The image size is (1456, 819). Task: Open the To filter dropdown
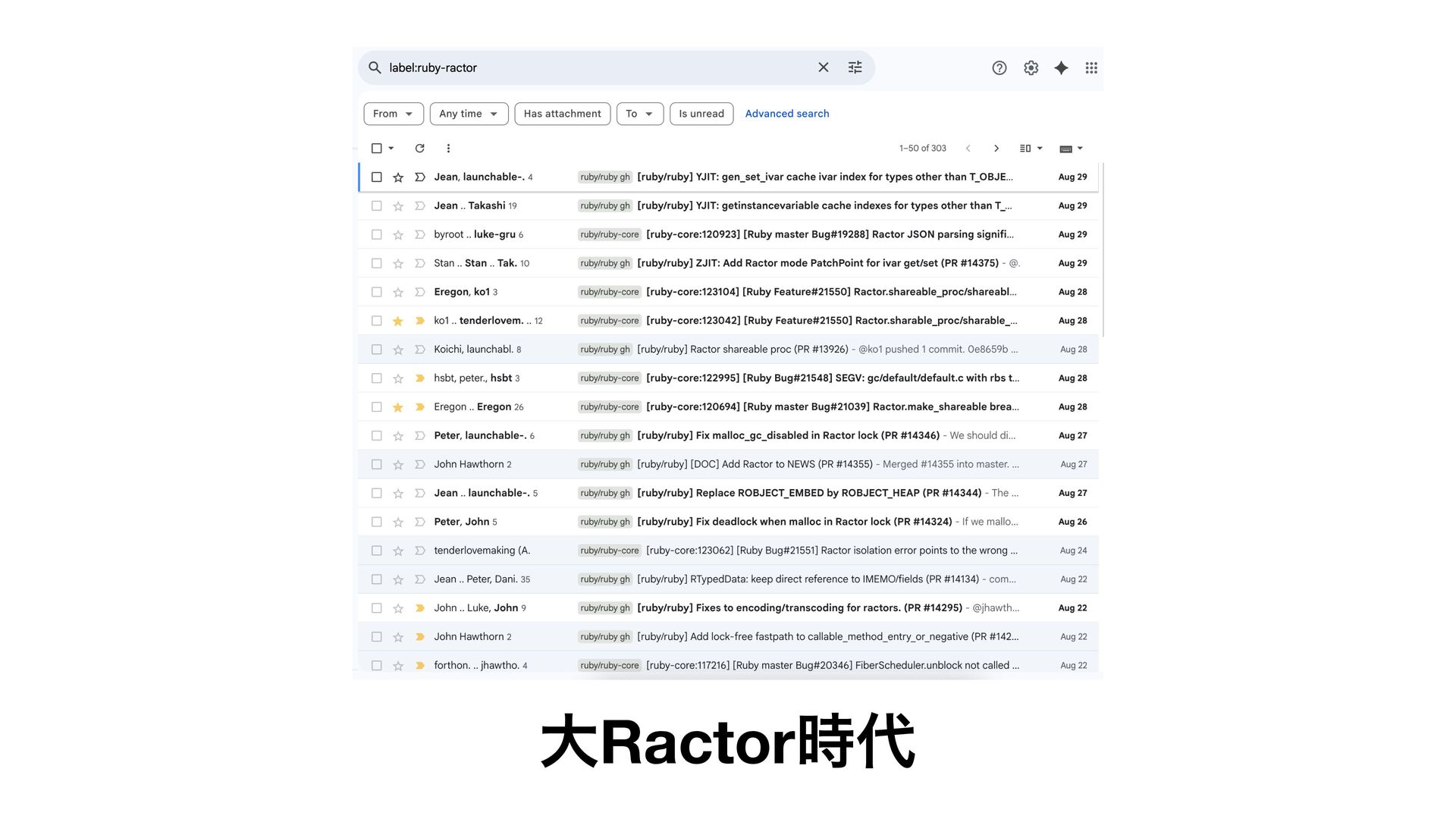pyautogui.click(x=640, y=114)
